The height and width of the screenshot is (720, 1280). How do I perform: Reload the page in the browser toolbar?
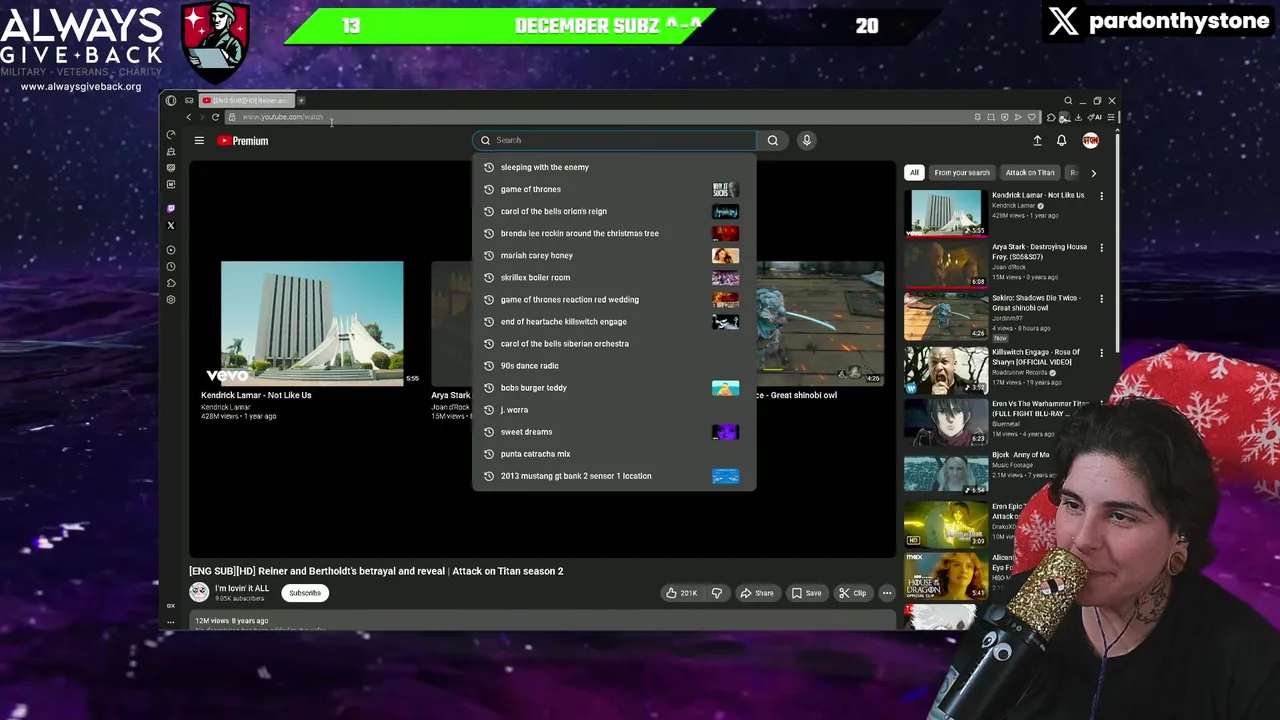coord(215,117)
